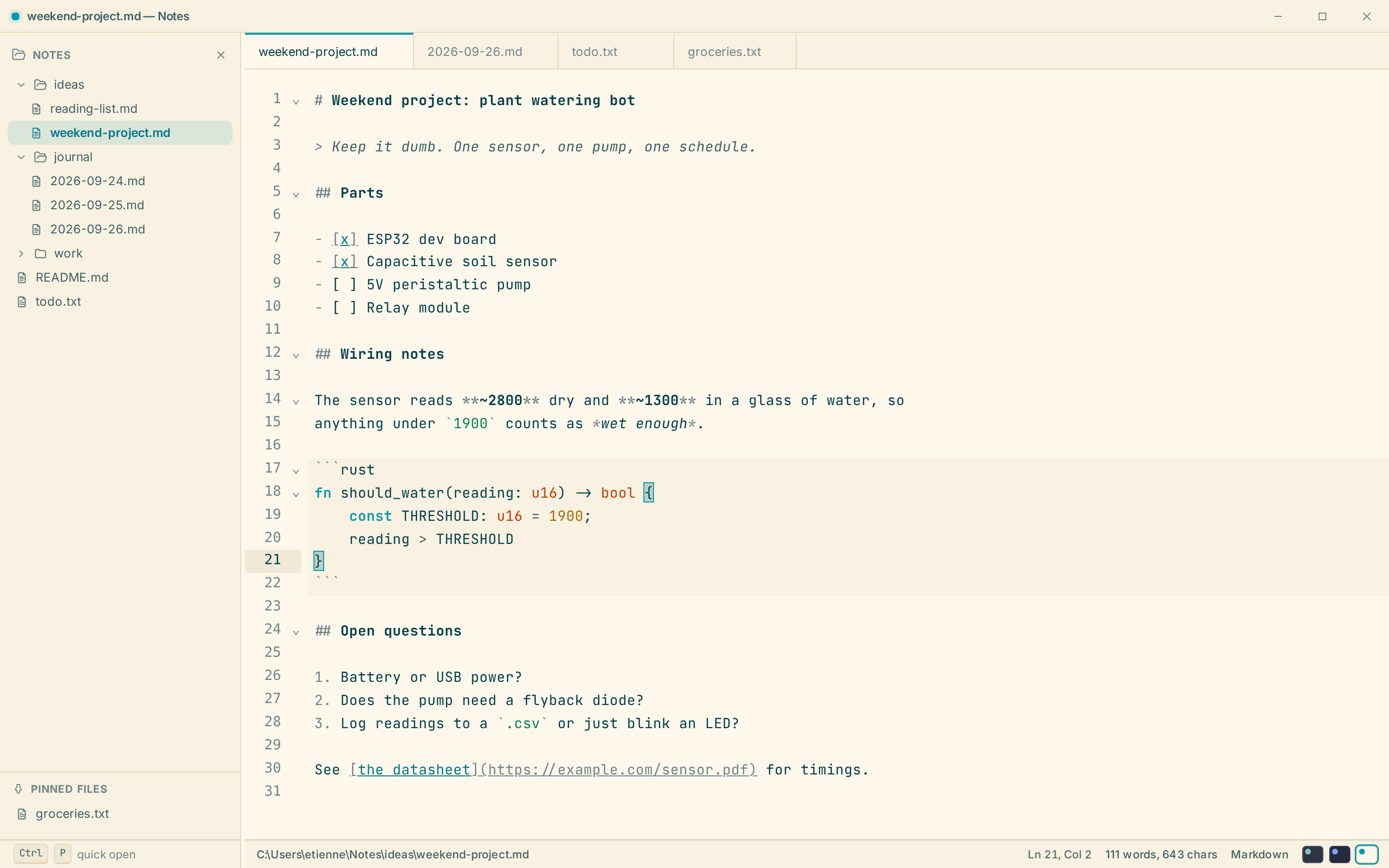Click file icon beside 2026-09-26.md in sidebar

pyautogui.click(x=36, y=229)
